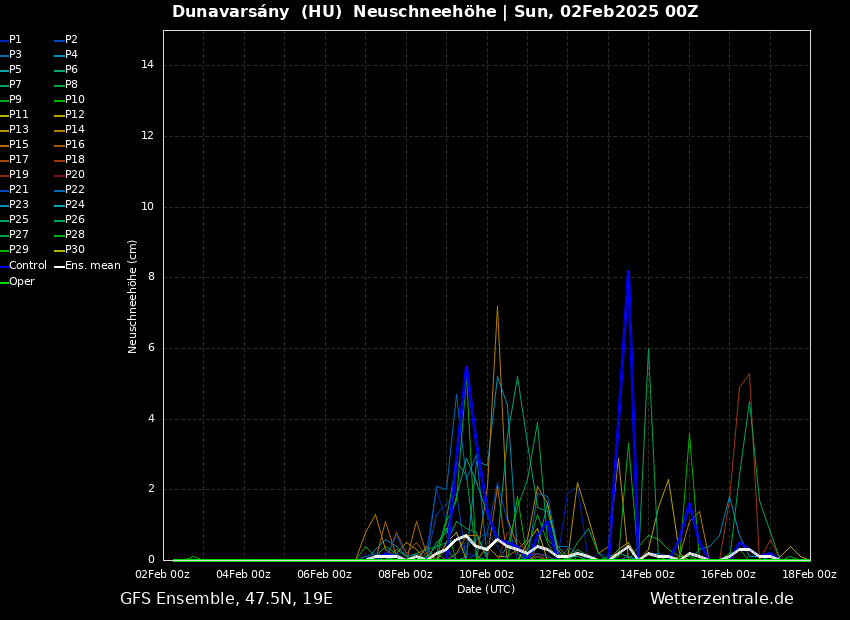Select the P30 legend entry
The width and height of the screenshot is (850, 620).
tap(74, 250)
